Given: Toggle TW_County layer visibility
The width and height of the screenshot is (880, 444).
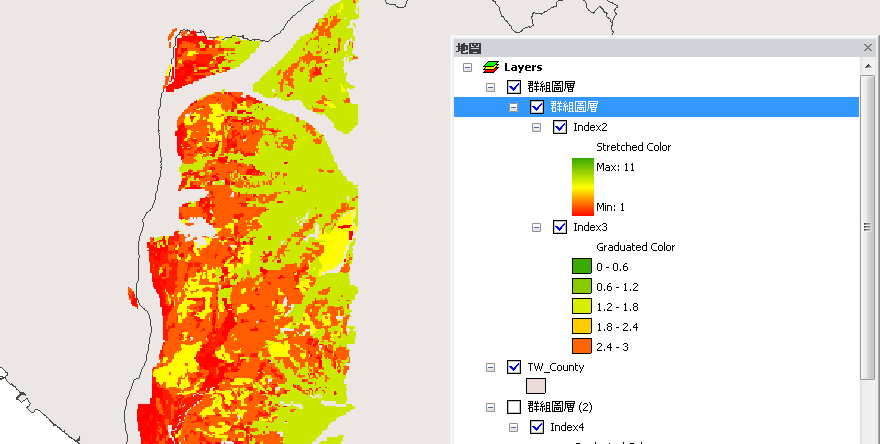Looking at the screenshot, I should (514, 367).
